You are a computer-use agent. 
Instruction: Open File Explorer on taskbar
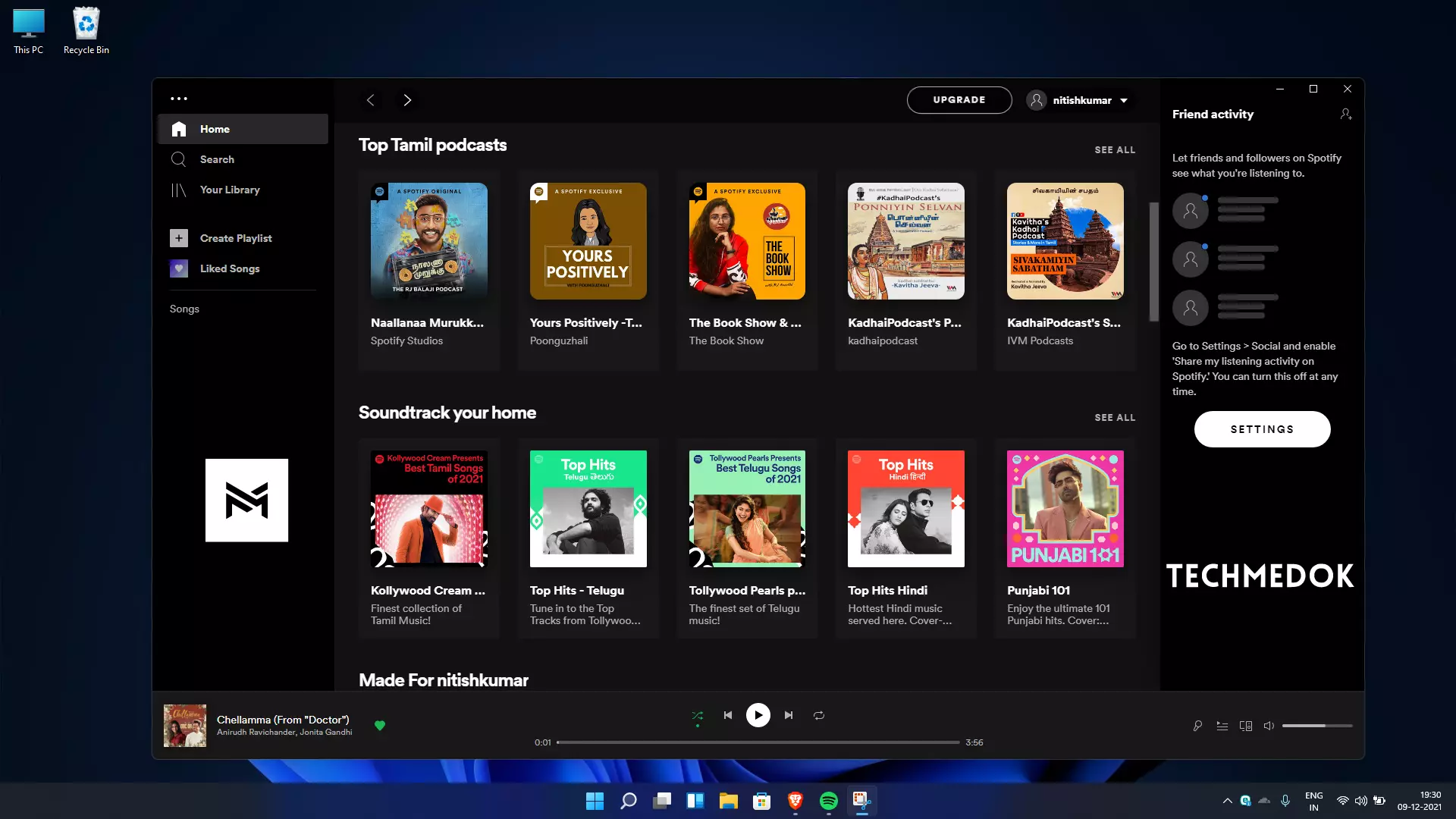tap(729, 801)
